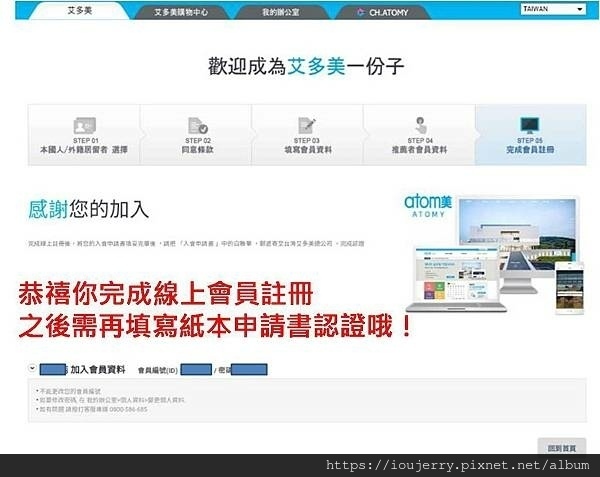The image size is (600, 477).
Task: Open the 艾多美 tab
Action: point(80,10)
